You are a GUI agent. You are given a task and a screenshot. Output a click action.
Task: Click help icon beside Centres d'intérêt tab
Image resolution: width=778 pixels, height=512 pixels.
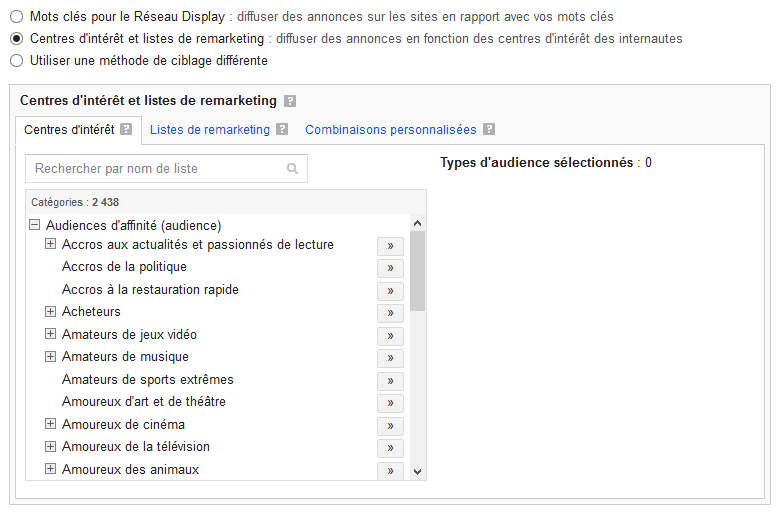[x=127, y=129]
